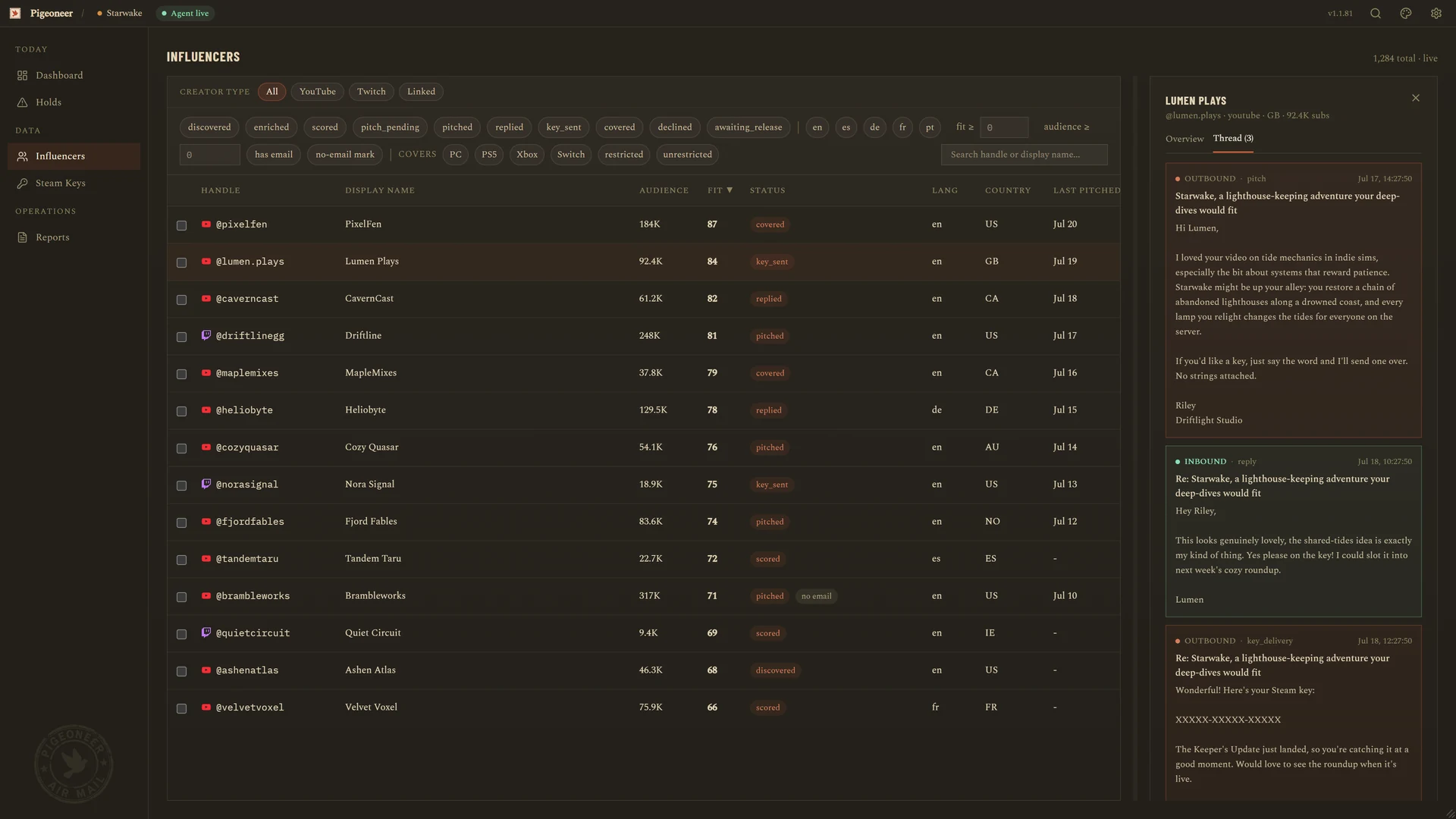Click YouTube icon beside @lumen.plays
Screen dimensions: 1456x819
click(x=206, y=262)
